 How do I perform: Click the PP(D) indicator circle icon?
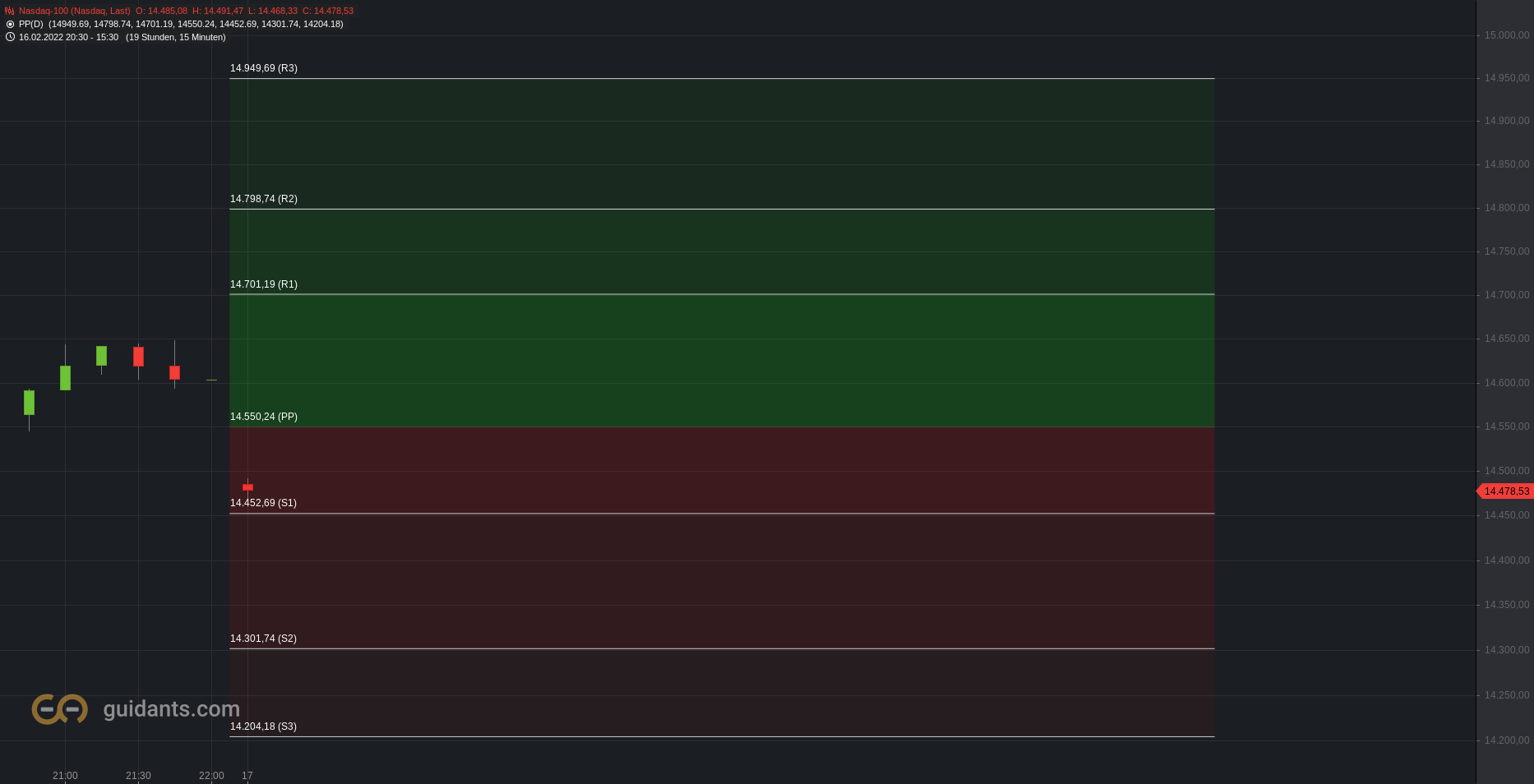pos(10,24)
